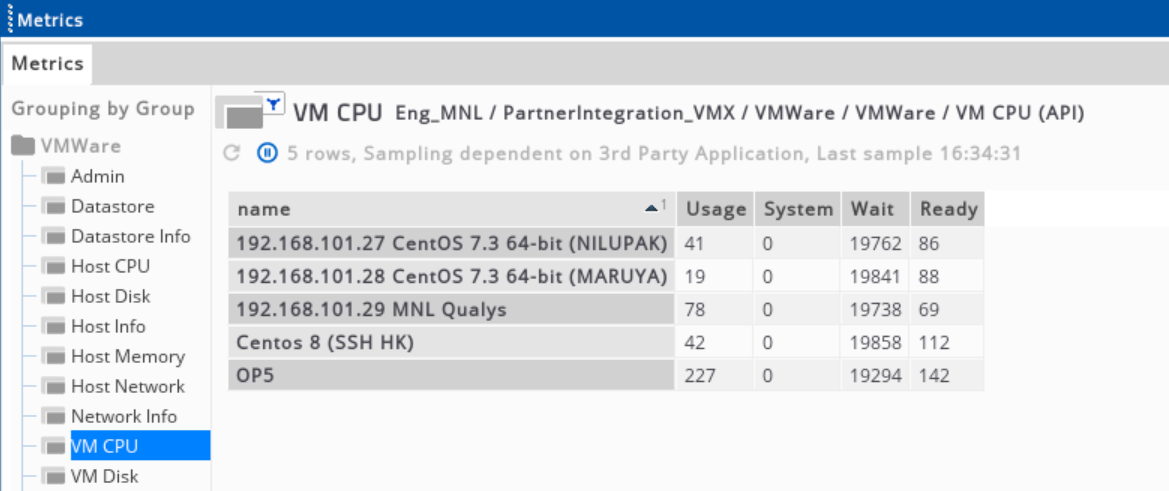Pause sampling with the blue pause icon
The width and height of the screenshot is (1169, 491).
(267, 153)
